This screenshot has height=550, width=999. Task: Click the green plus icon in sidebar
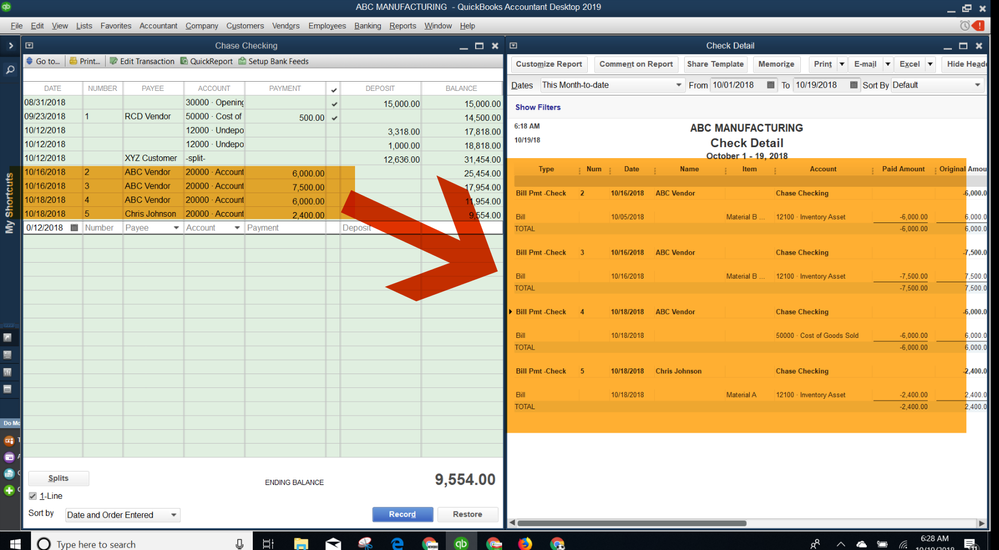pos(9,490)
